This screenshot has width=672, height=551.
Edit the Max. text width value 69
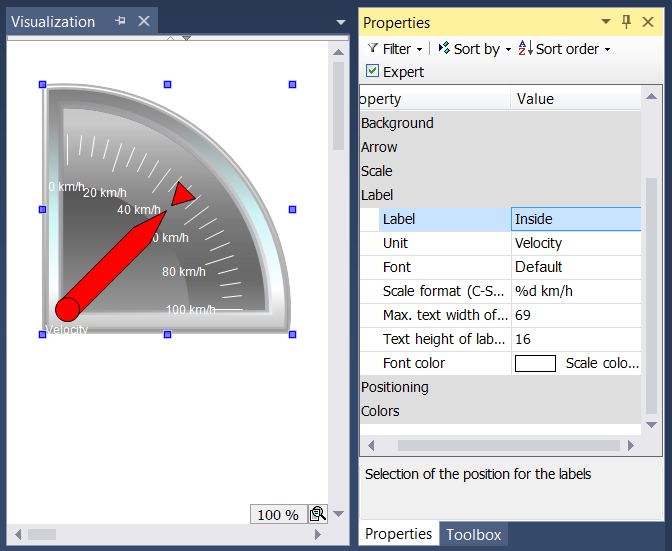(576, 315)
